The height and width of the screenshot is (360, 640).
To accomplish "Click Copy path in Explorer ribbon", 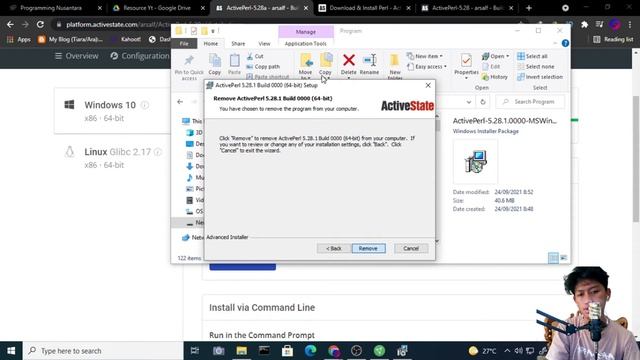I will [263, 67].
